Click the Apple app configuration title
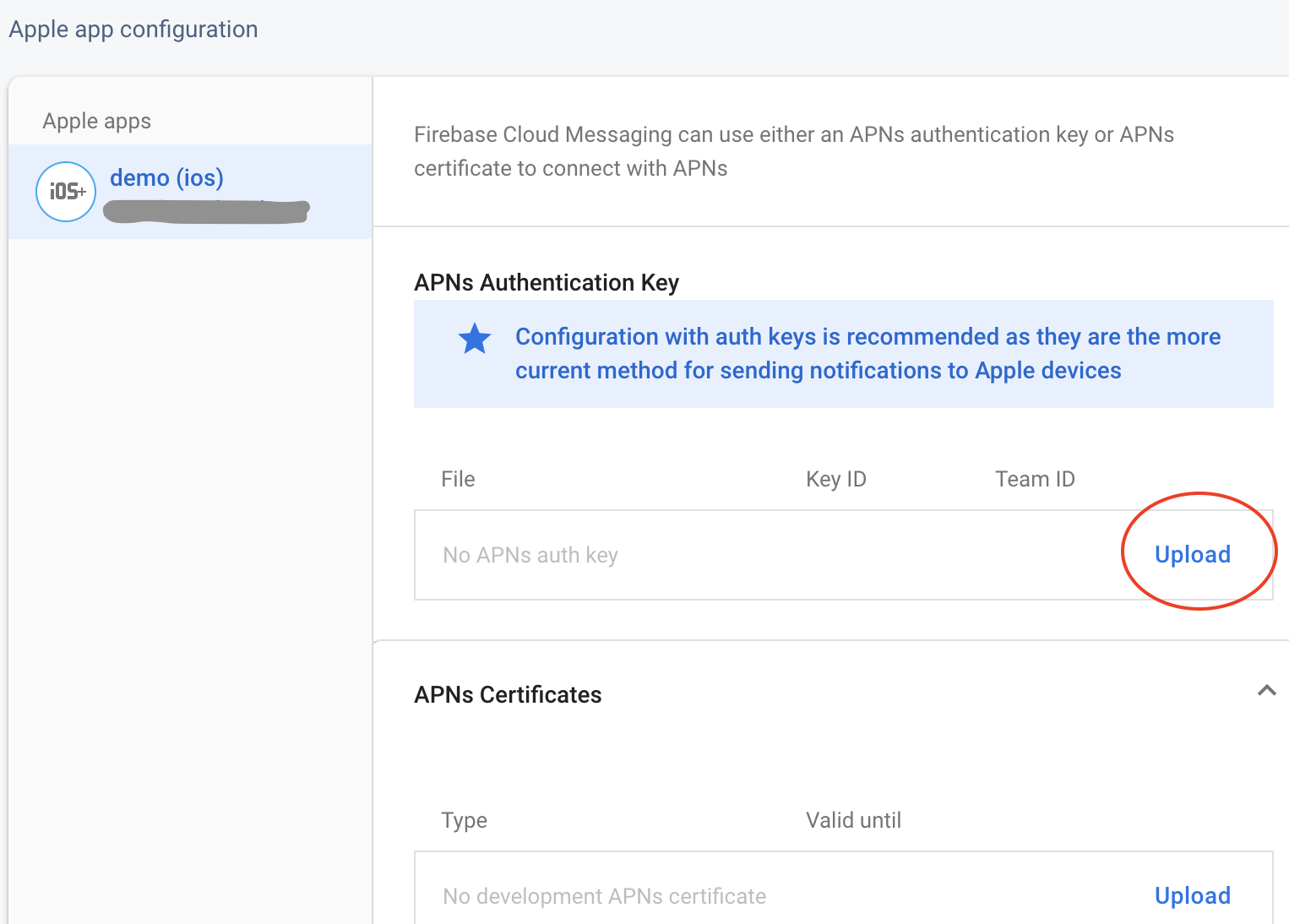 click(133, 29)
